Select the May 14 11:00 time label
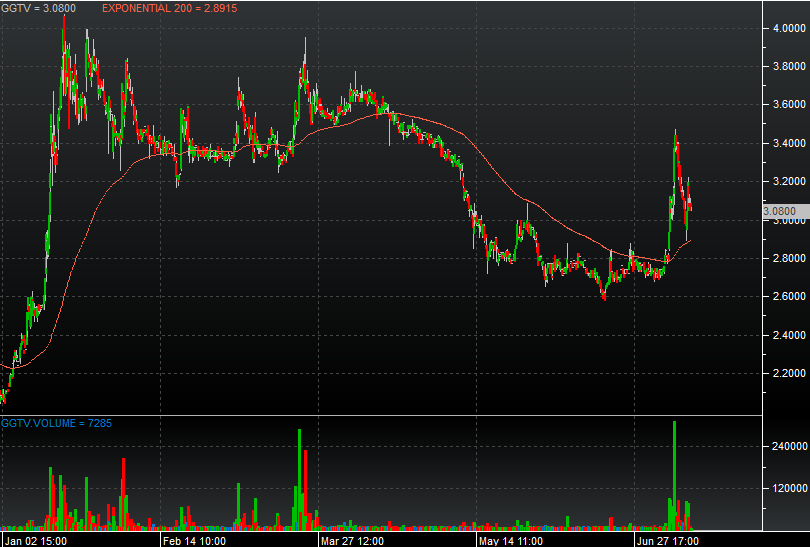The image size is (810, 547). [x=509, y=540]
